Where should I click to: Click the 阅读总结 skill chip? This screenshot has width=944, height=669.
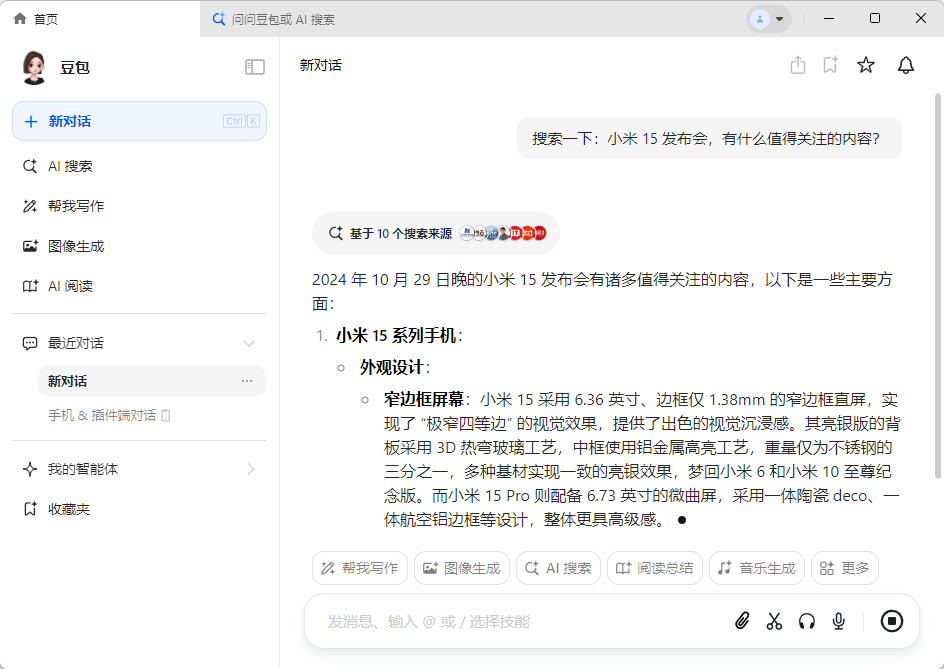(x=654, y=568)
